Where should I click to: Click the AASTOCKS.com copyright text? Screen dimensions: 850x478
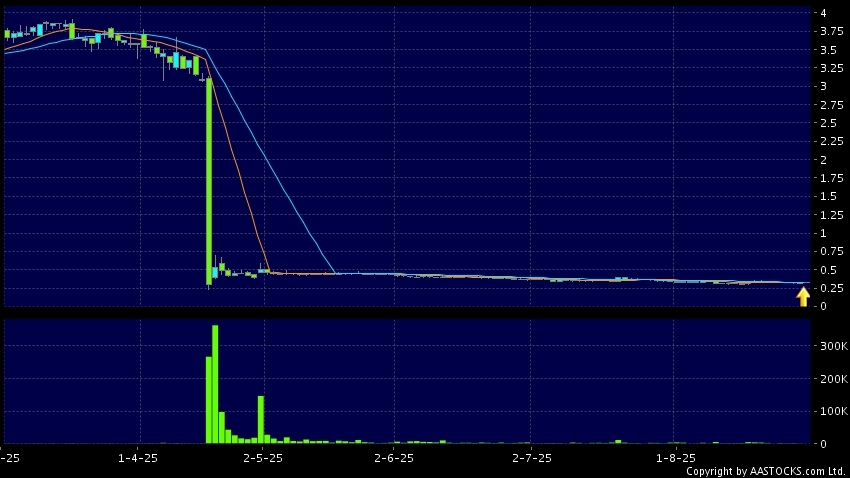click(765, 471)
